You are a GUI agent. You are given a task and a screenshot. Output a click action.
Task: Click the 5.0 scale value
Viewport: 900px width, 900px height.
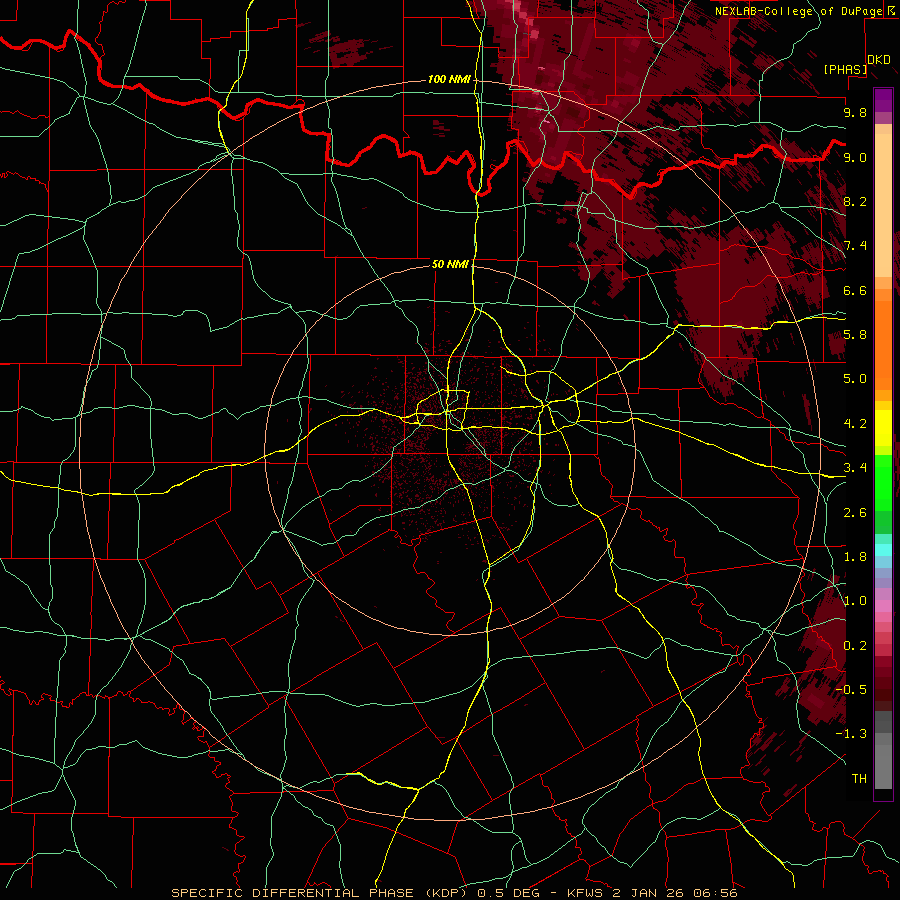click(x=855, y=379)
